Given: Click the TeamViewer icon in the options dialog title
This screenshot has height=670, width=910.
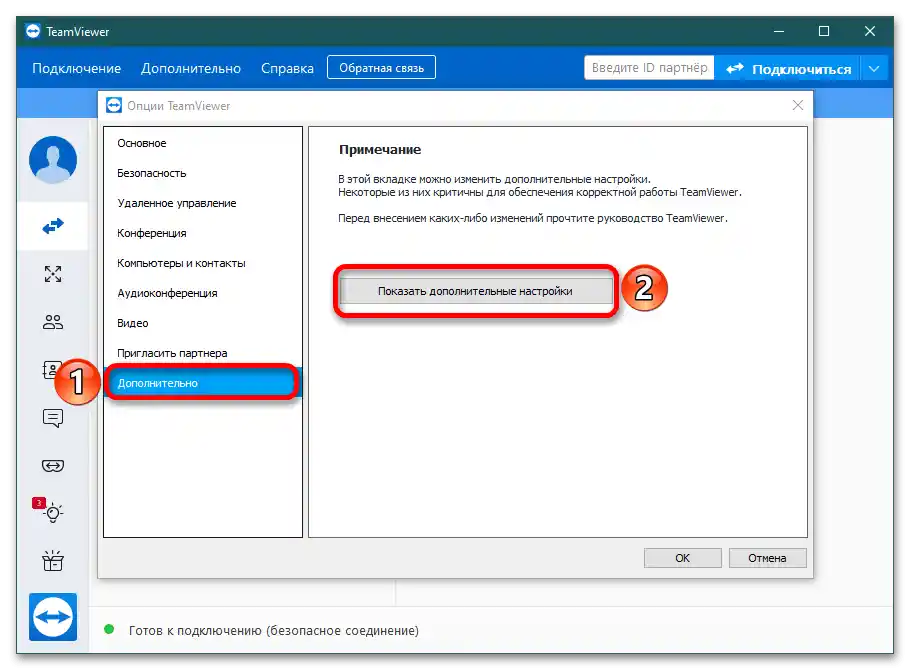Looking at the screenshot, I should [x=114, y=105].
